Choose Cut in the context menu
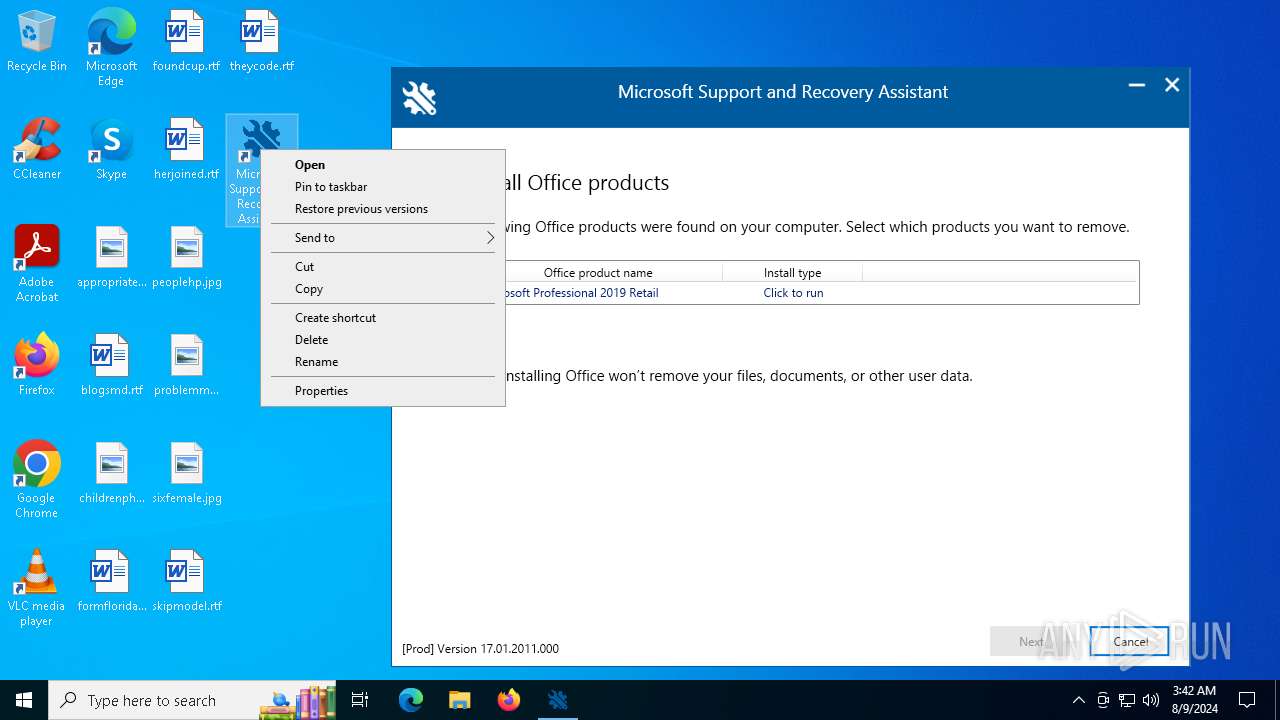Viewport: 1280px width, 720px height. point(383,267)
